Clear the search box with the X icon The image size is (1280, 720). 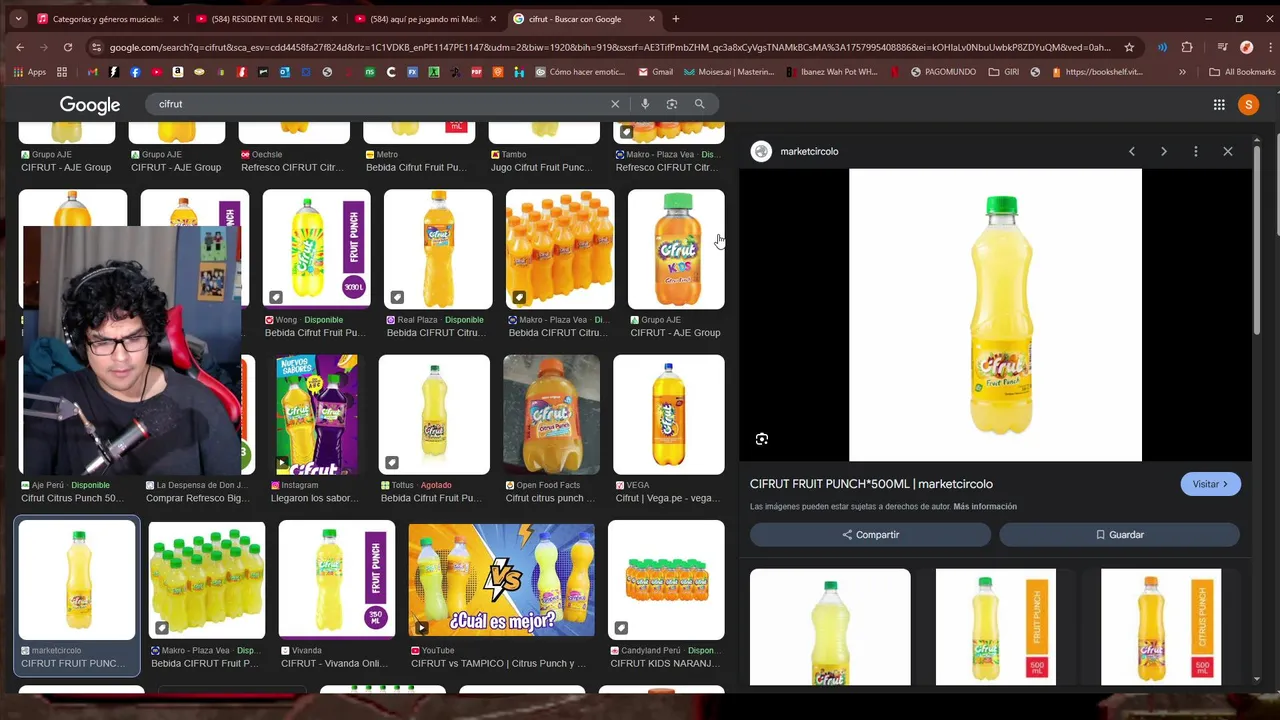click(615, 104)
